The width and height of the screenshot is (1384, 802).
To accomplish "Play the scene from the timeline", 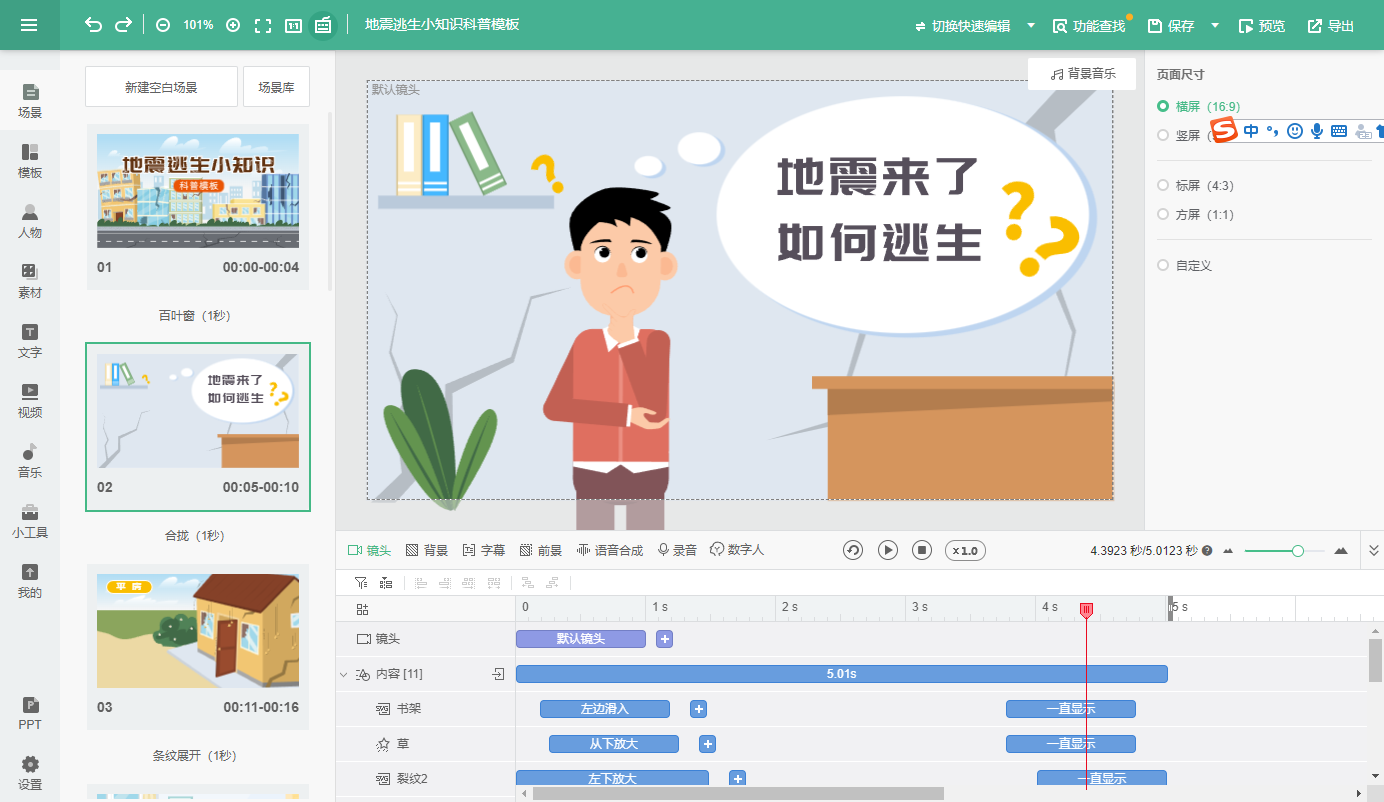I will tap(888, 550).
